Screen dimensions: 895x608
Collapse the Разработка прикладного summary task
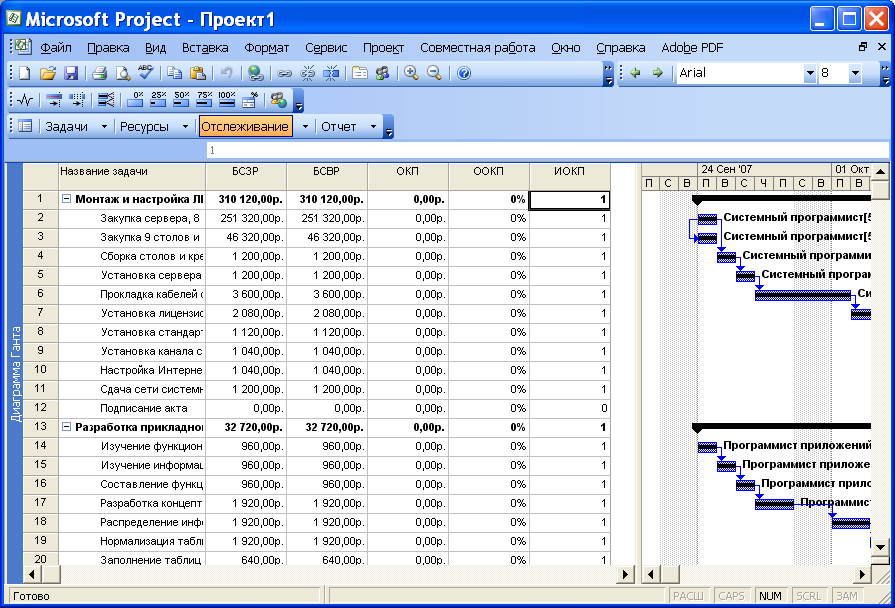tap(66, 426)
